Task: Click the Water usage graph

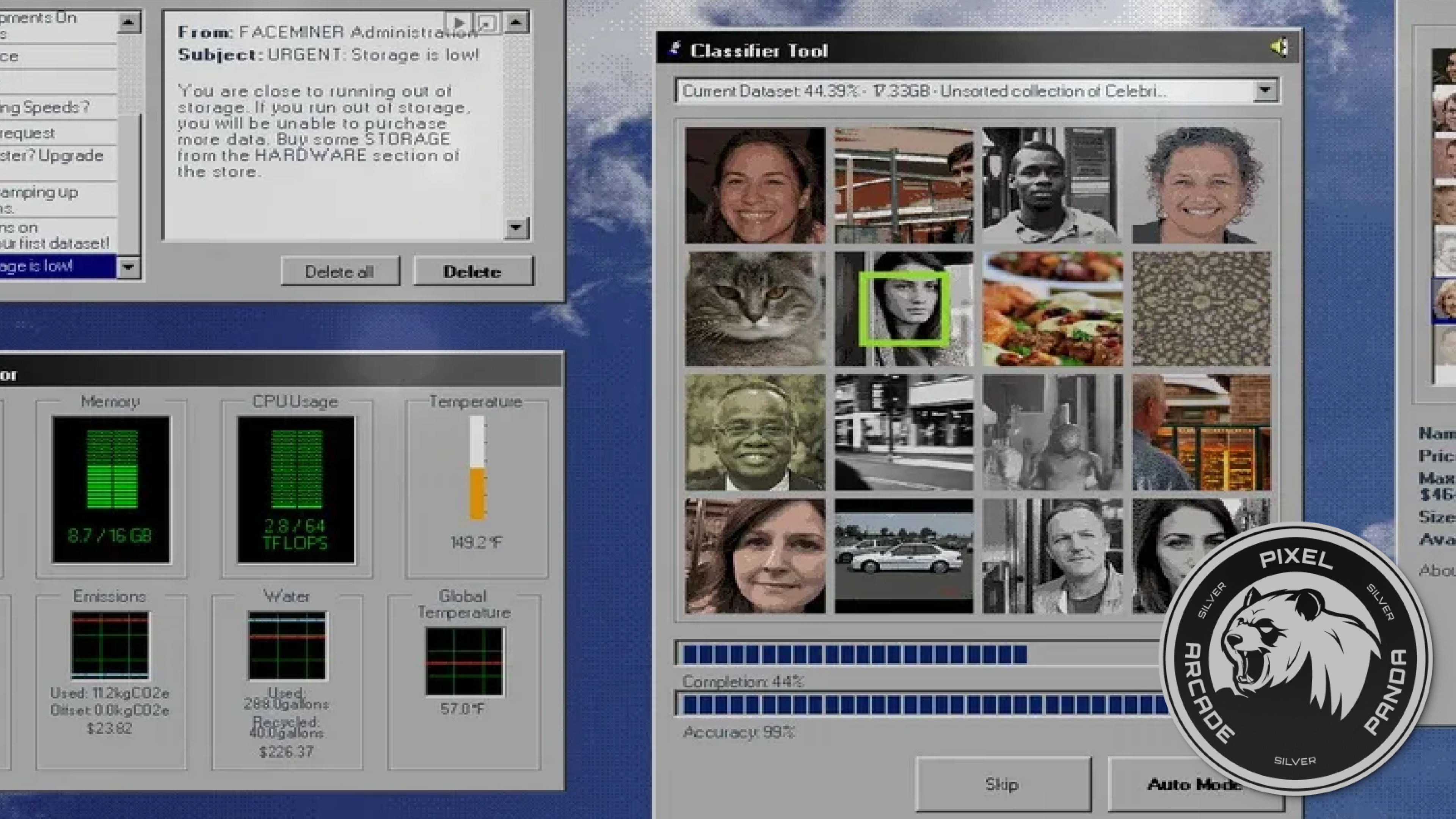Action: click(287, 645)
